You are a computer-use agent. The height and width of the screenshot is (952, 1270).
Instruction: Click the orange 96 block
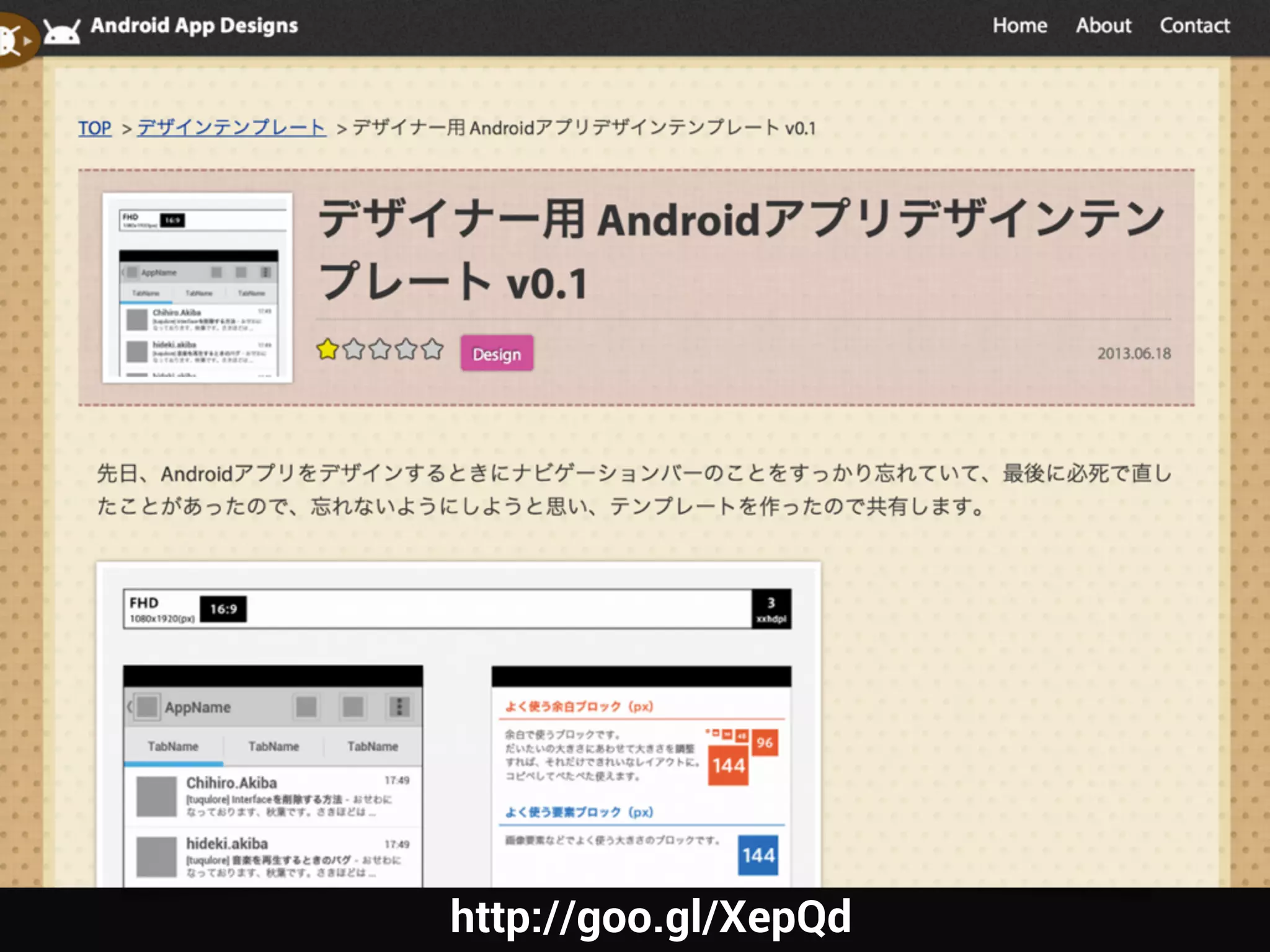click(x=765, y=743)
